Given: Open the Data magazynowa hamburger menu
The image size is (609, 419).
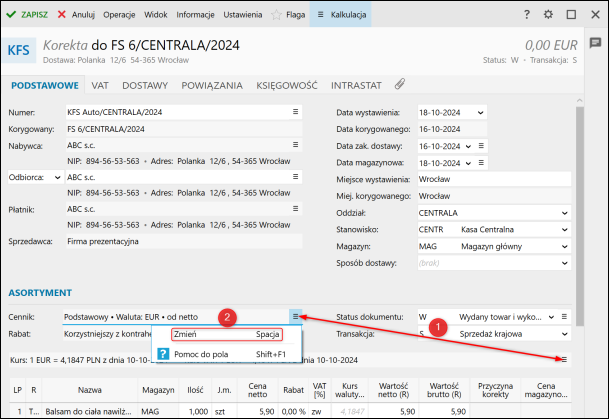Looking at the screenshot, I should (x=481, y=163).
